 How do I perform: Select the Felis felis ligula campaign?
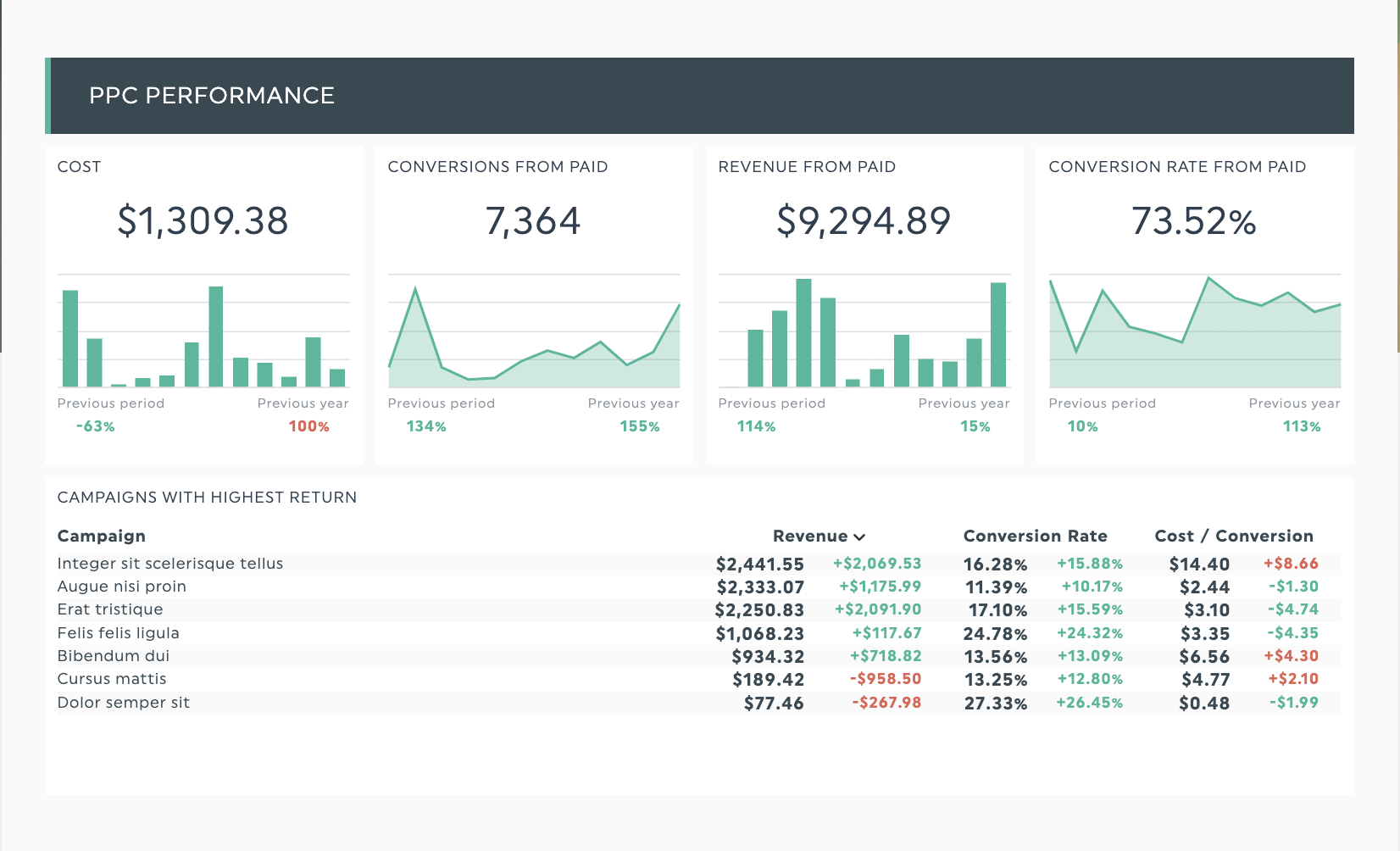(x=118, y=633)
